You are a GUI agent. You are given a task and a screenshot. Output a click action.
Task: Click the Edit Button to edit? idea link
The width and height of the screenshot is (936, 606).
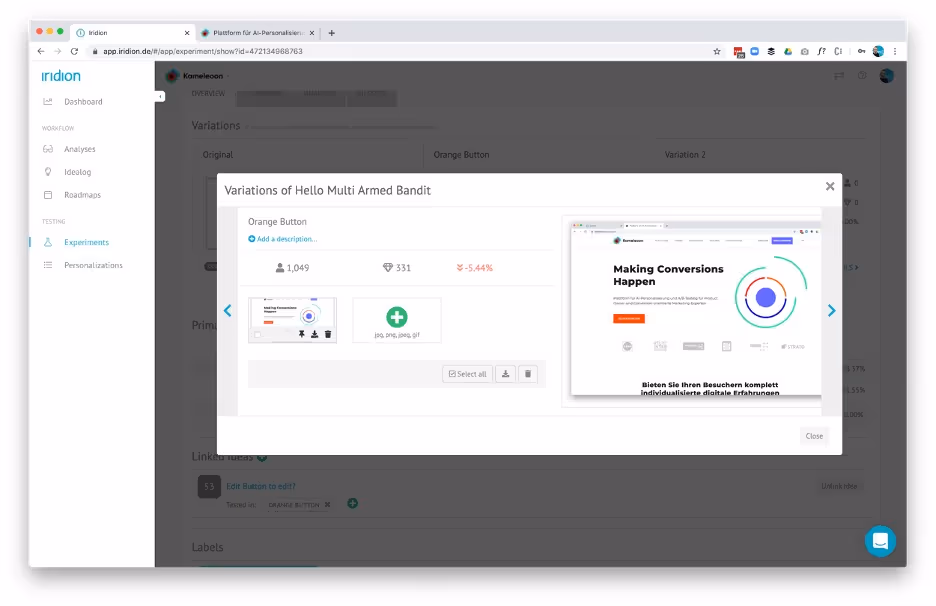coord(261,486)
